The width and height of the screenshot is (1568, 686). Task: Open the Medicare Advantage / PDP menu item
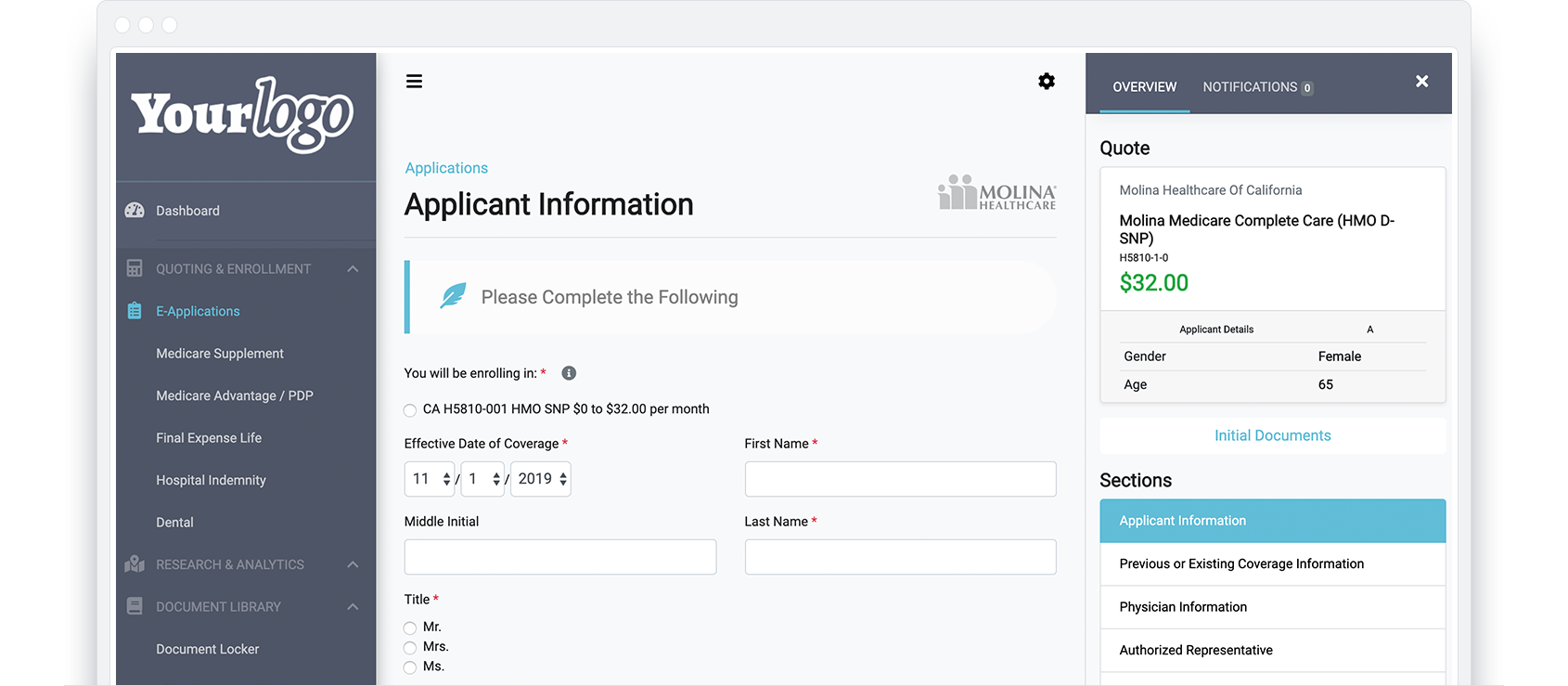coord(235,395)
